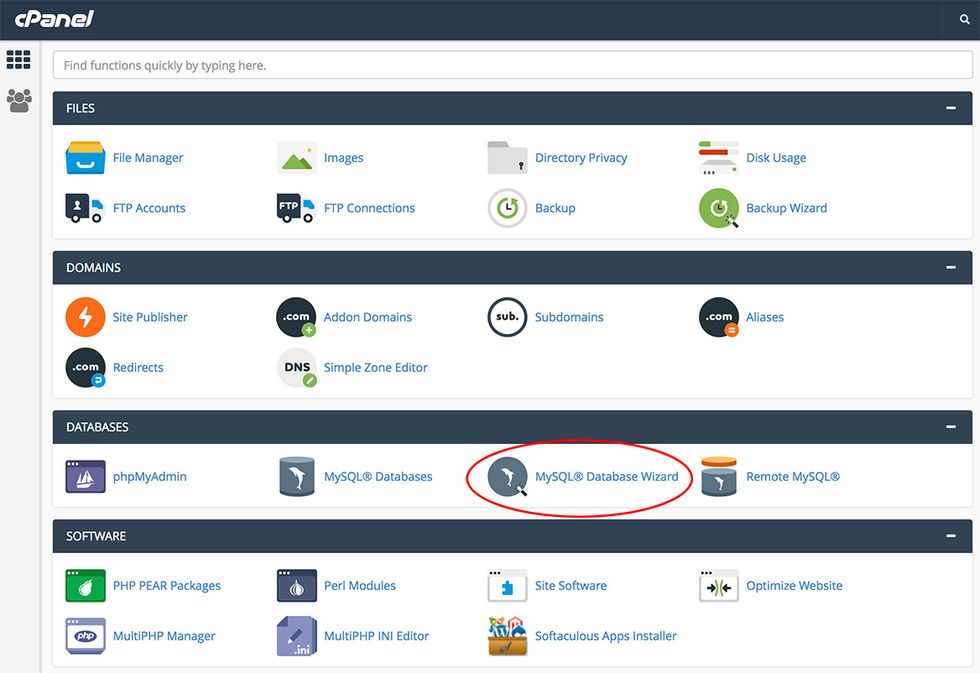
Task: Click the MySQL Databases link
Action: tap(378, 476)
